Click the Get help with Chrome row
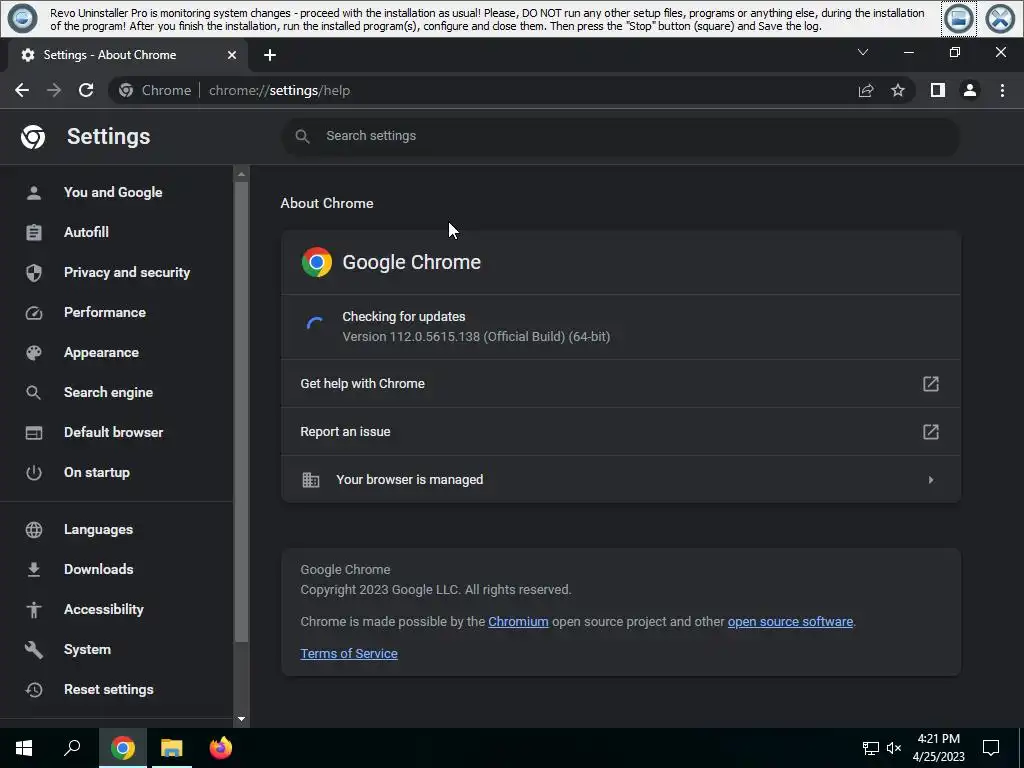1024x768 pixels. coord(620,383)
